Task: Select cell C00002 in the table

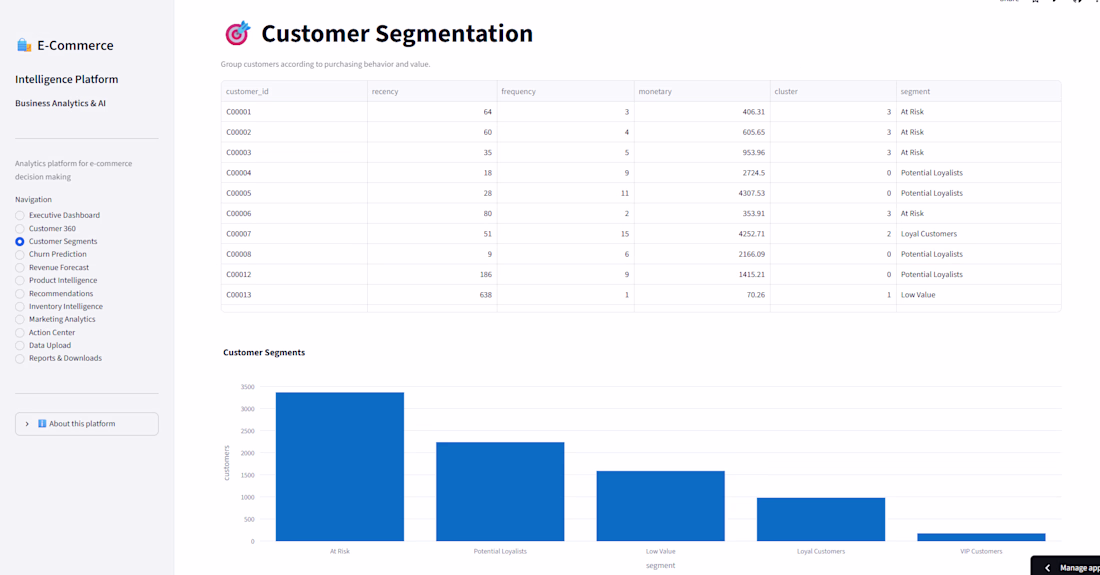Action: (x=294, y=132)
